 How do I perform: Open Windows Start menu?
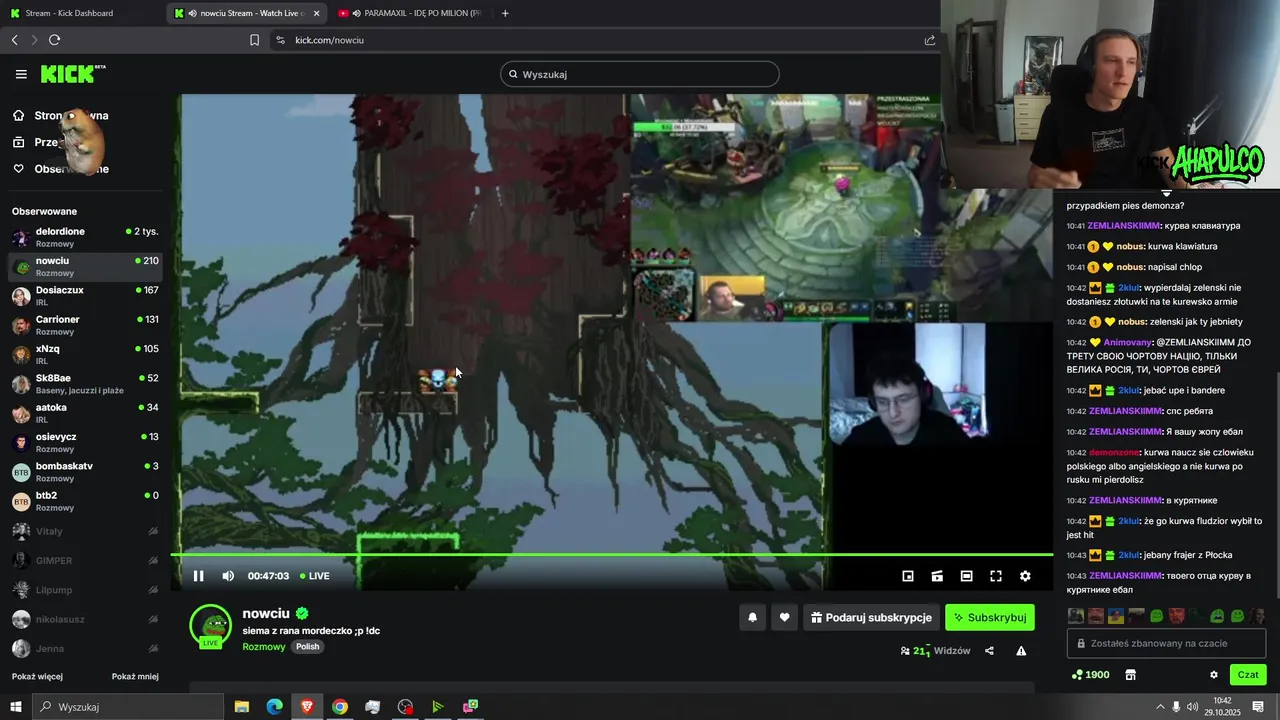click(16, 707)
